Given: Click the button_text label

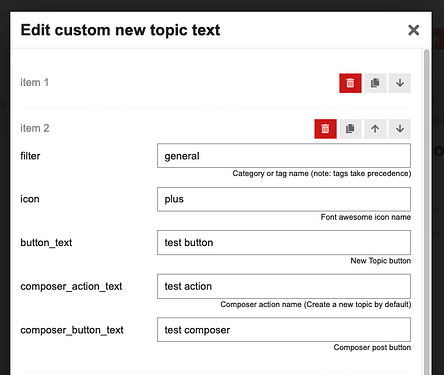Looking at the screenshot, I should click(46, 243).
